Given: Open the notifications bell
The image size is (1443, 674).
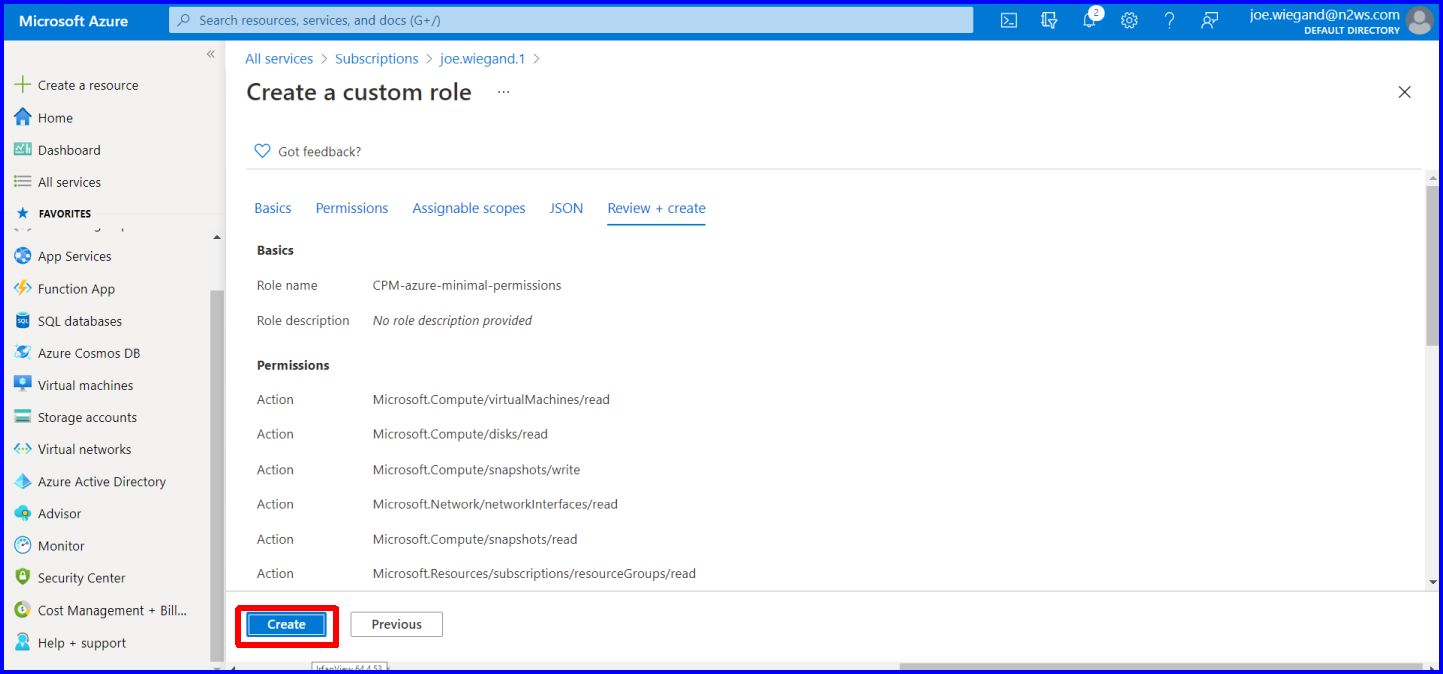Looking at the screenshot, I should click(1090, 20).
